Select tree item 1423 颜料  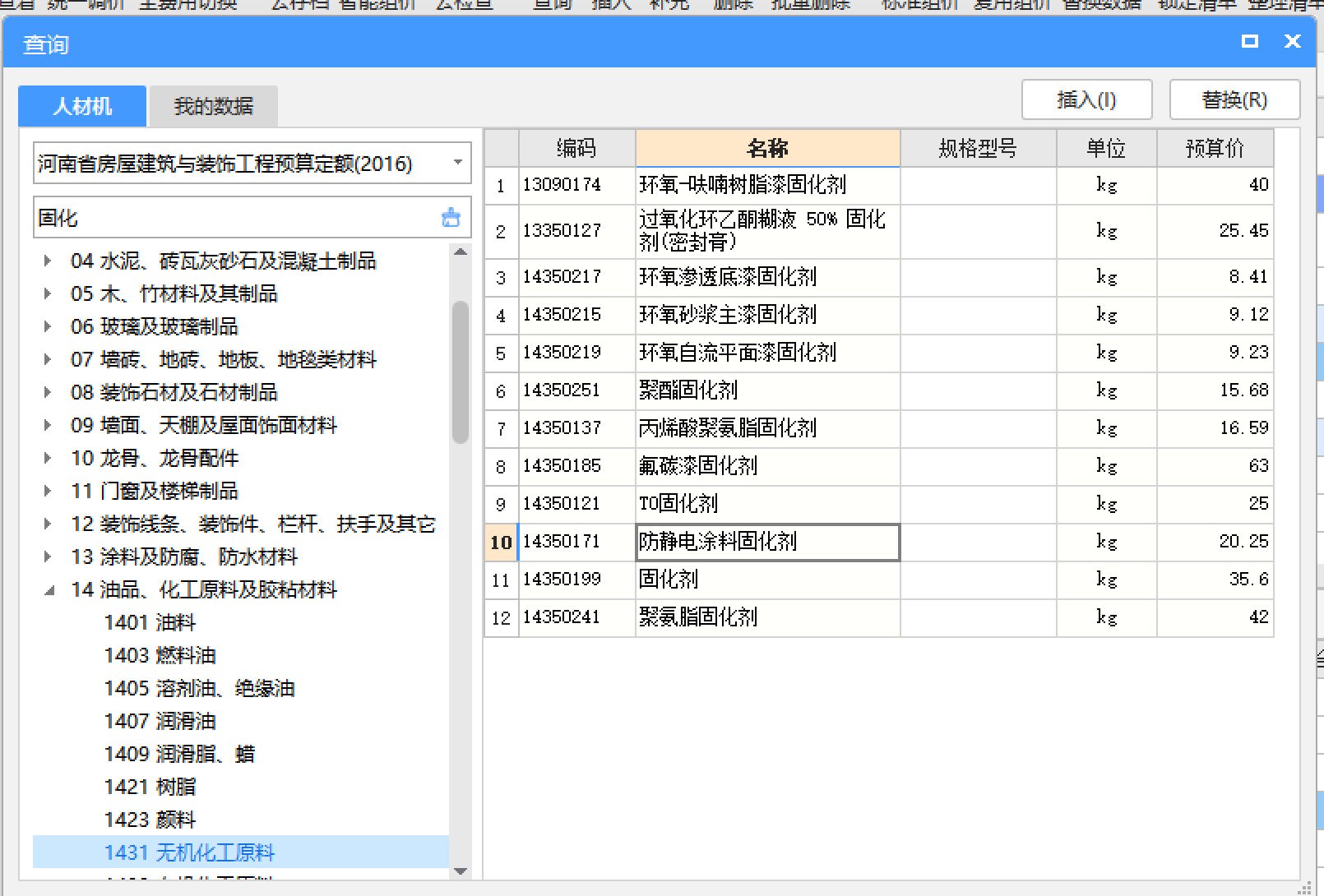point(150,820)
